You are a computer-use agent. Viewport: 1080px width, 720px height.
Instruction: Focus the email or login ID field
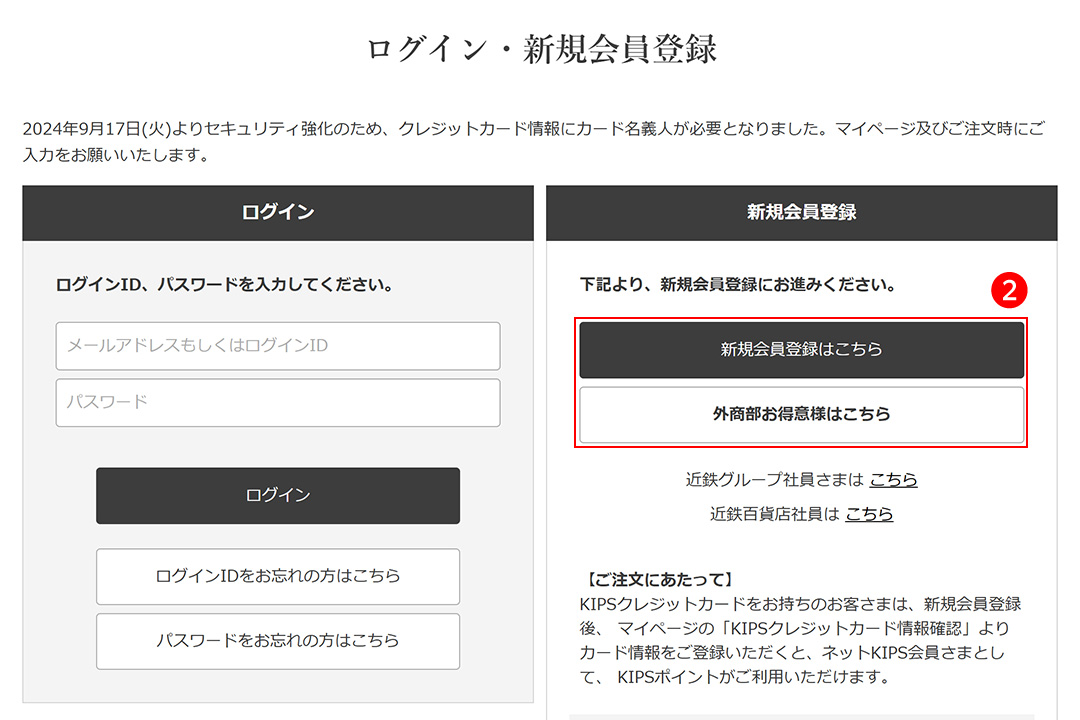pyautogui.click(x=278, y=346)
